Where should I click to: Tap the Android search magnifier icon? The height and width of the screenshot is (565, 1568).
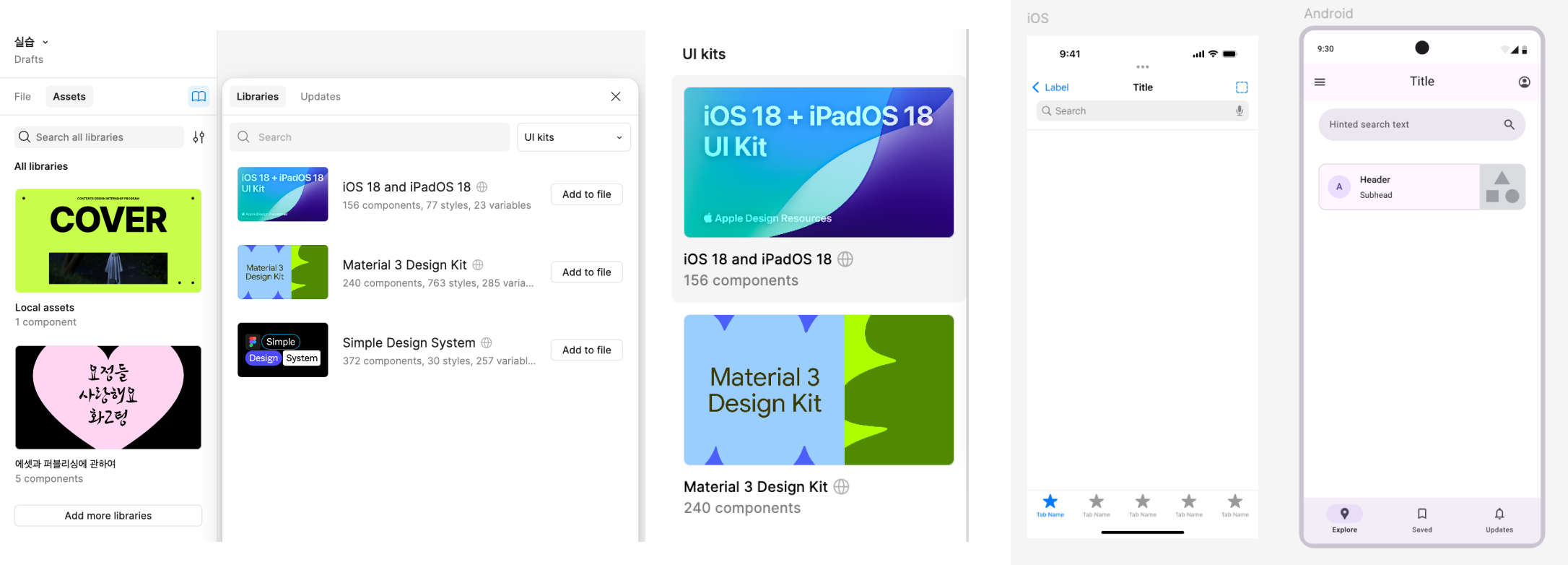[x=1509, y=124]
